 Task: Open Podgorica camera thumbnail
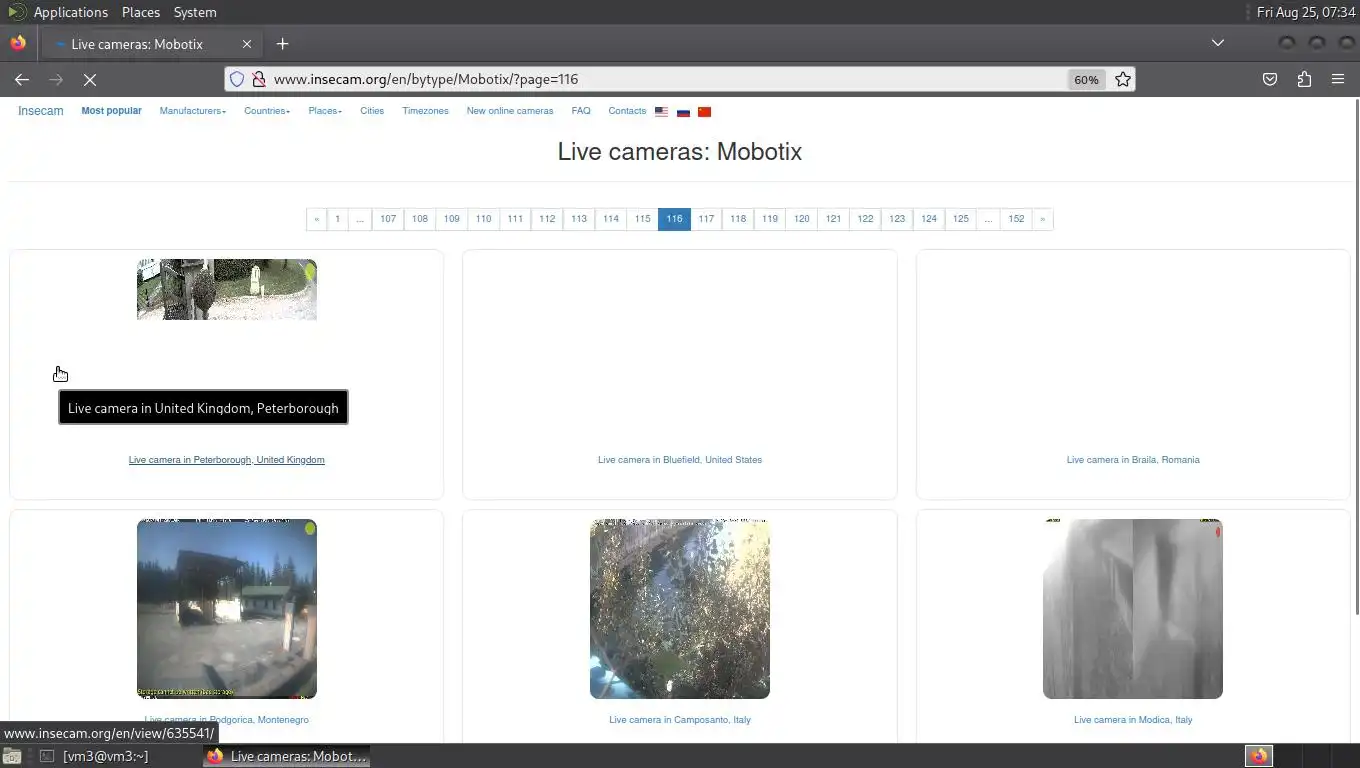point(227,609)
